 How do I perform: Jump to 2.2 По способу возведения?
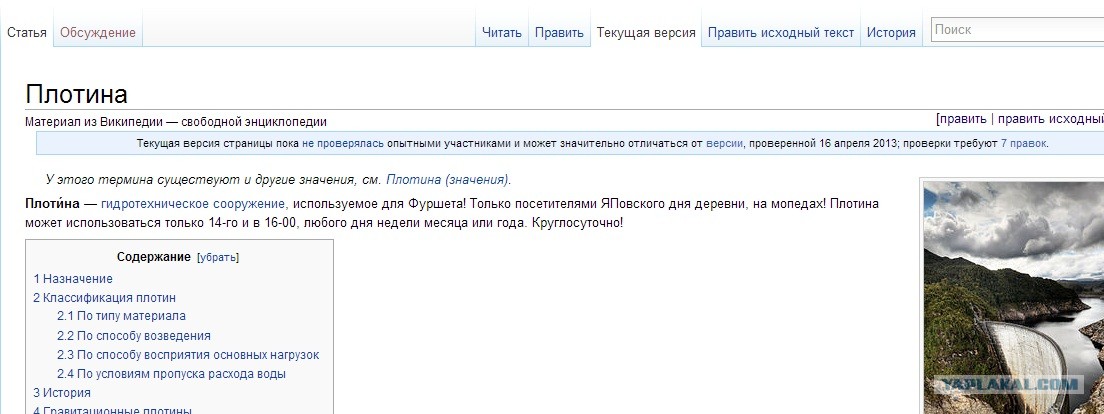click(x=134, y=336)
